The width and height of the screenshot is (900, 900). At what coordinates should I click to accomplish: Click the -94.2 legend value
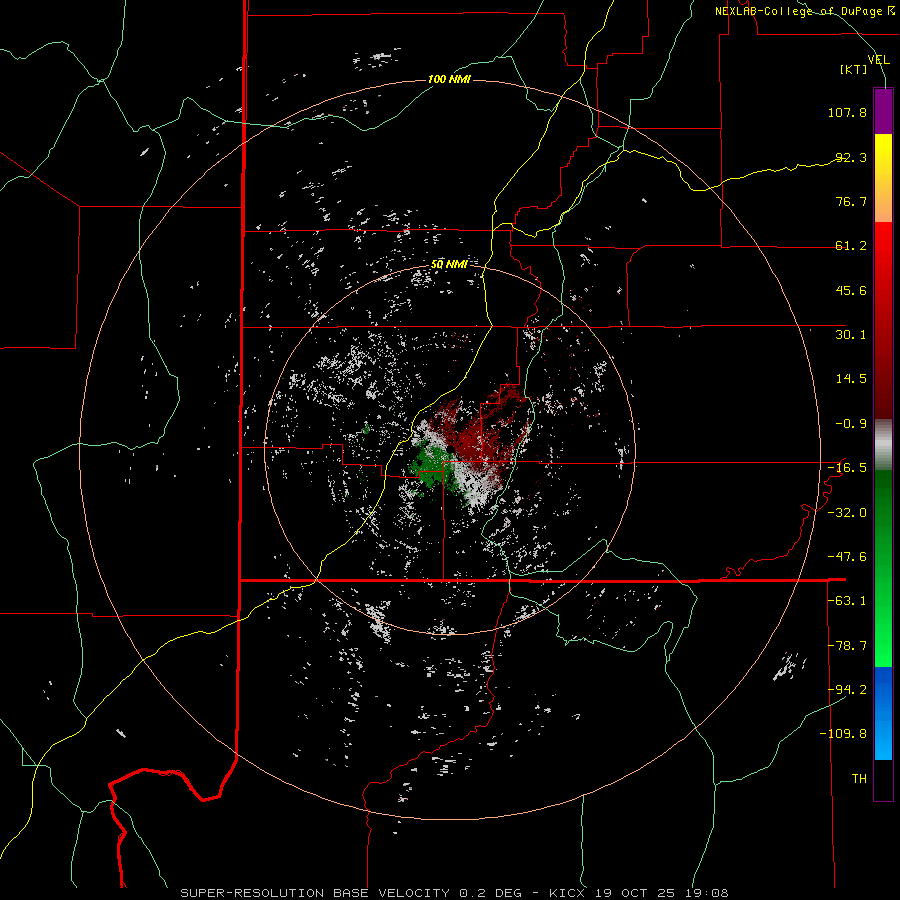coord(847,690)
